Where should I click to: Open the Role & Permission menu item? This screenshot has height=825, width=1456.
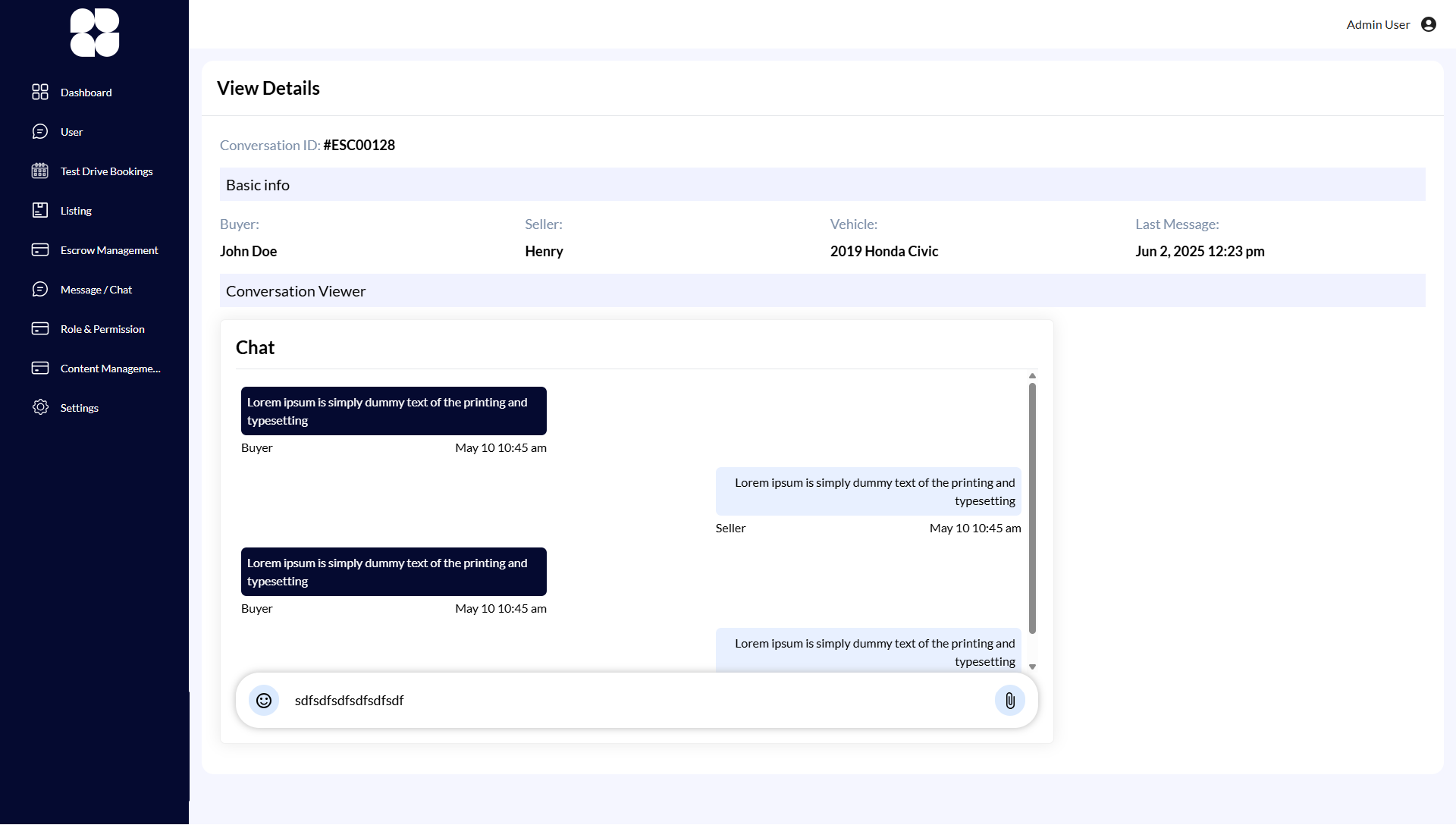click(x=102, y=329)
